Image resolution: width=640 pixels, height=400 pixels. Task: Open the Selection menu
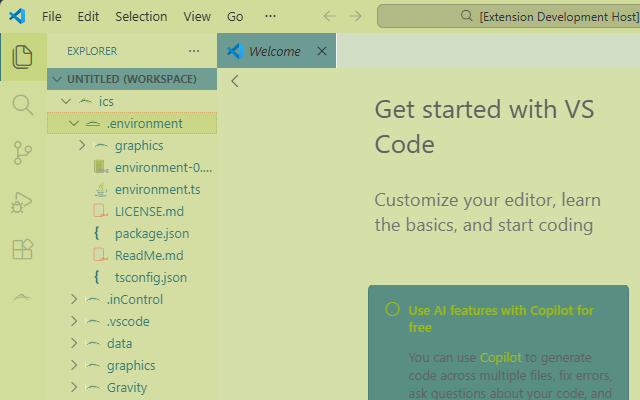(141, 17)
